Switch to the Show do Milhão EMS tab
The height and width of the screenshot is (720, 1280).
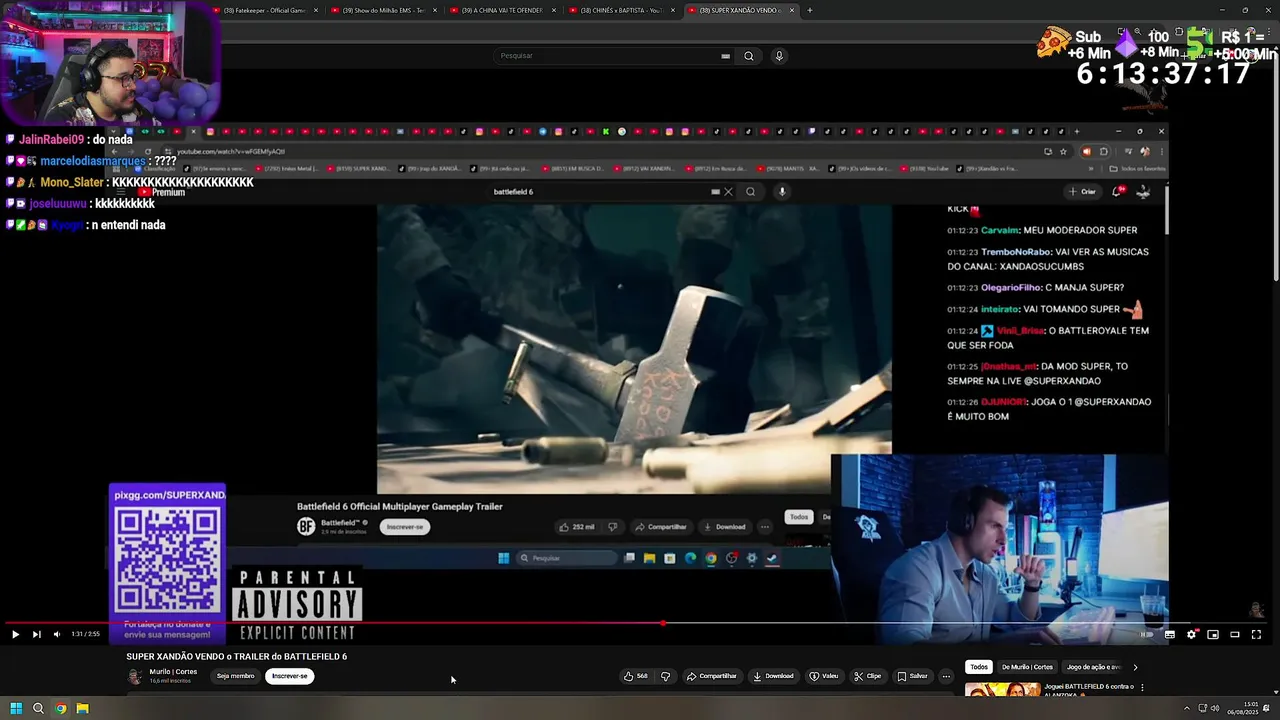click(384, 10)
